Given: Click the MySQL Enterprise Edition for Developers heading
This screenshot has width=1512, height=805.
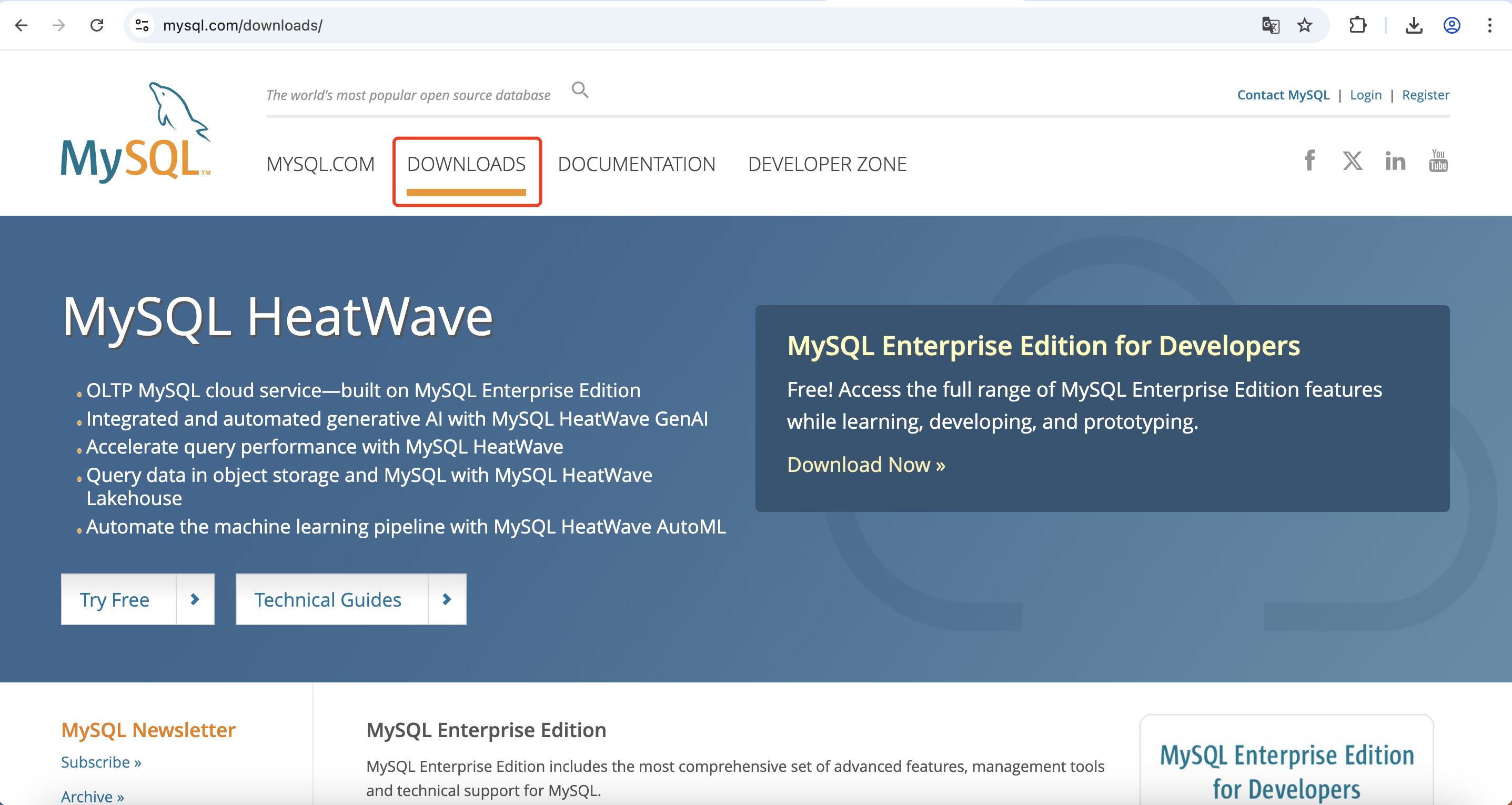Looking at the screenshot, I should [x=1044, y=346].
